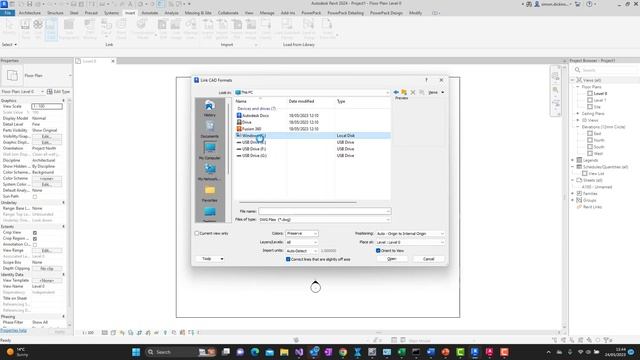Go back using the dialog's back arrow
Screen dimensions: 640x360
(396, 92)
